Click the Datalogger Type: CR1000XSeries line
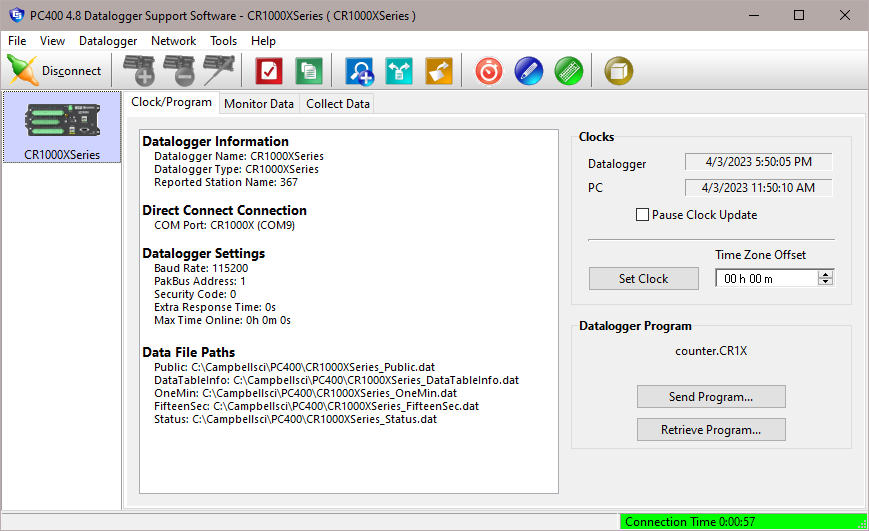 coord(236,169)
